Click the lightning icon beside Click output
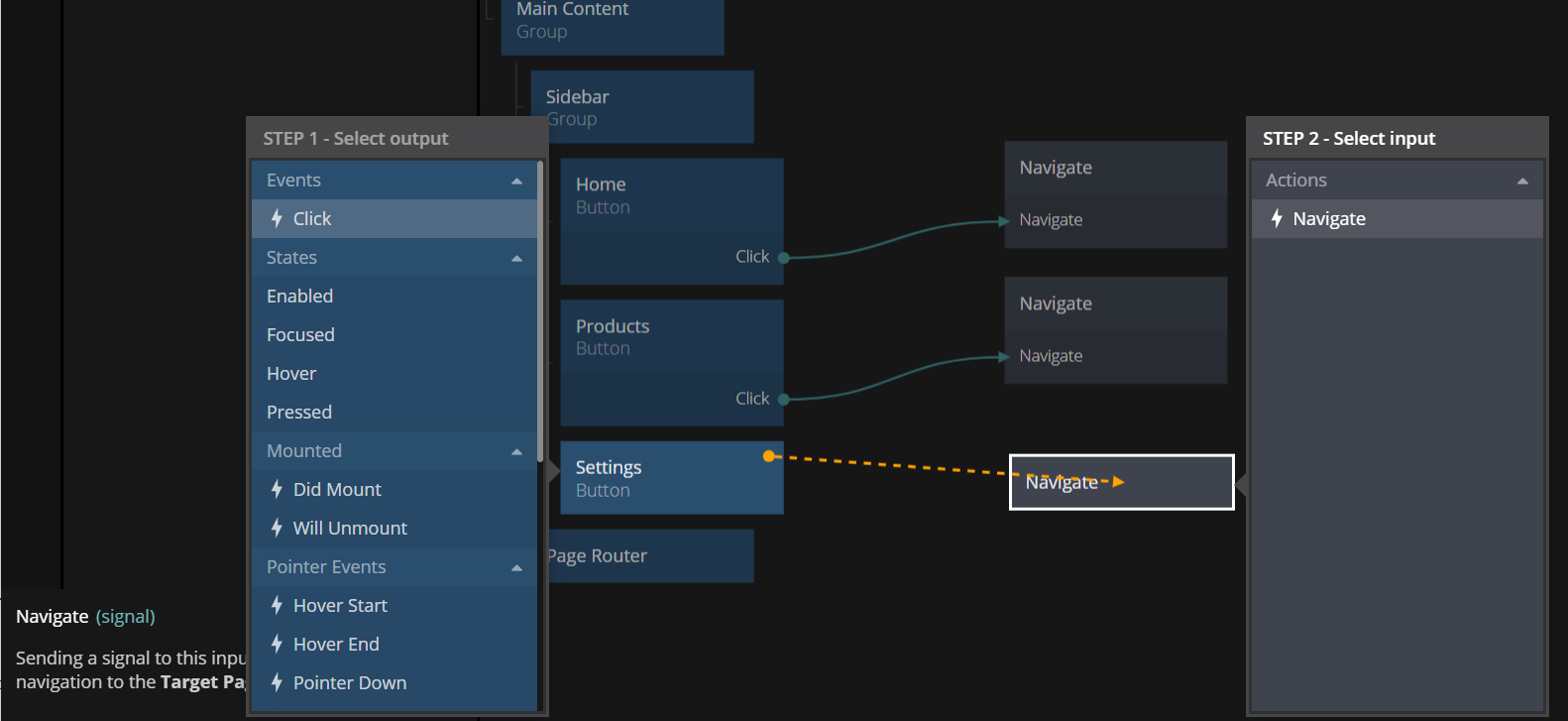 277,218
